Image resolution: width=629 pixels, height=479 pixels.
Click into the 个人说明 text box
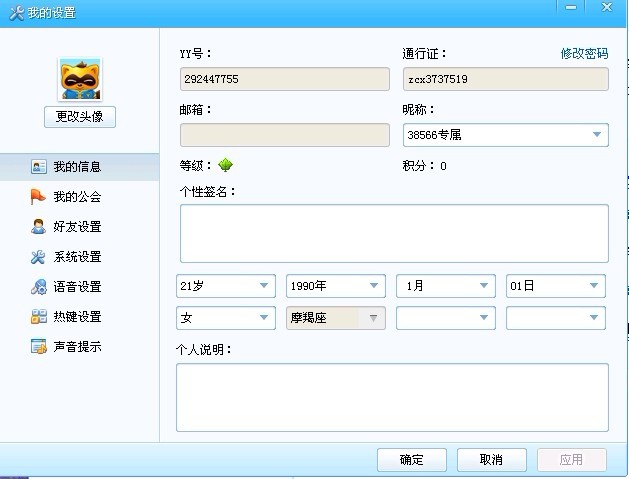click(x=392, y=398)
